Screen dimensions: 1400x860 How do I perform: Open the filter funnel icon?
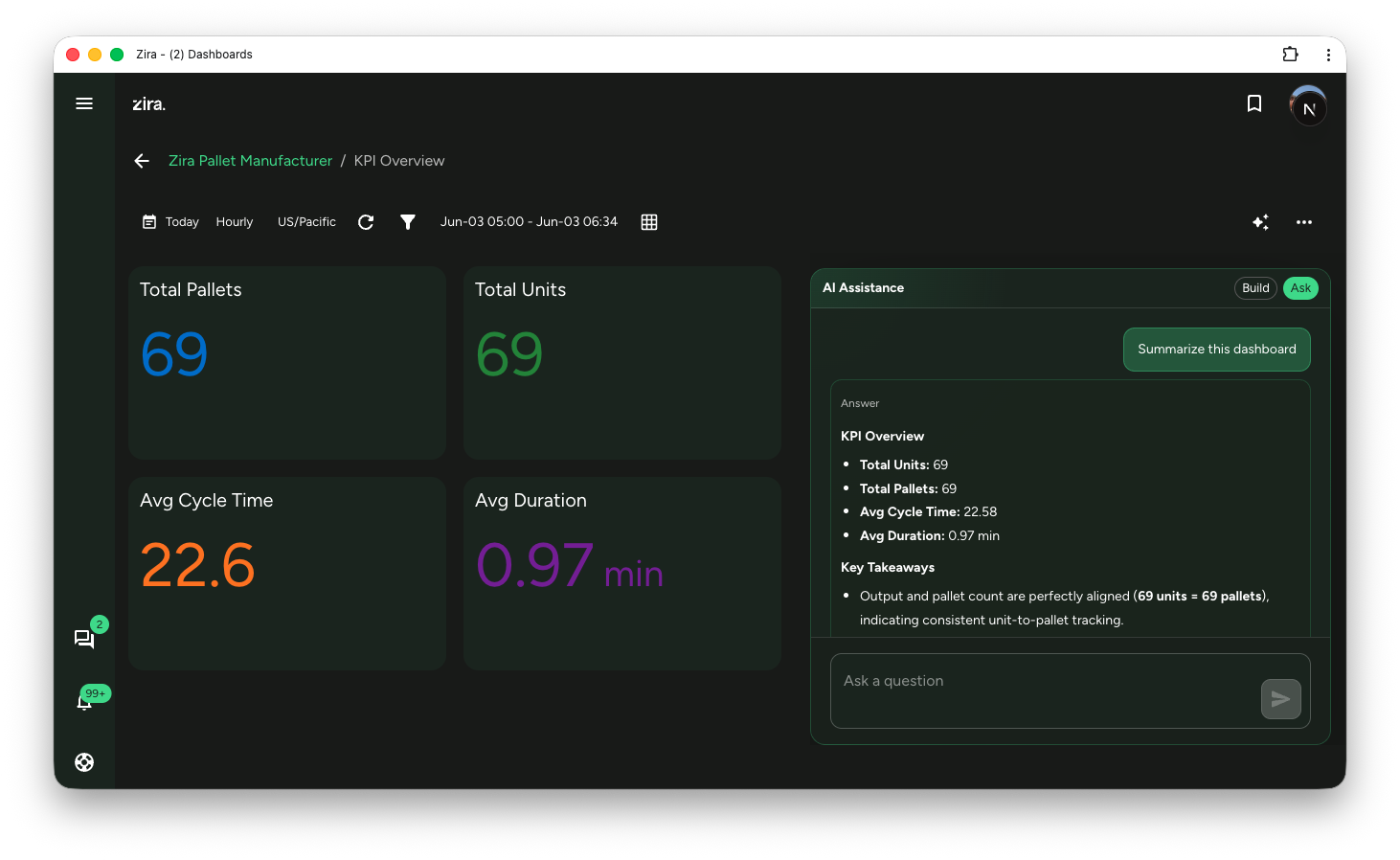click(408, 222)
